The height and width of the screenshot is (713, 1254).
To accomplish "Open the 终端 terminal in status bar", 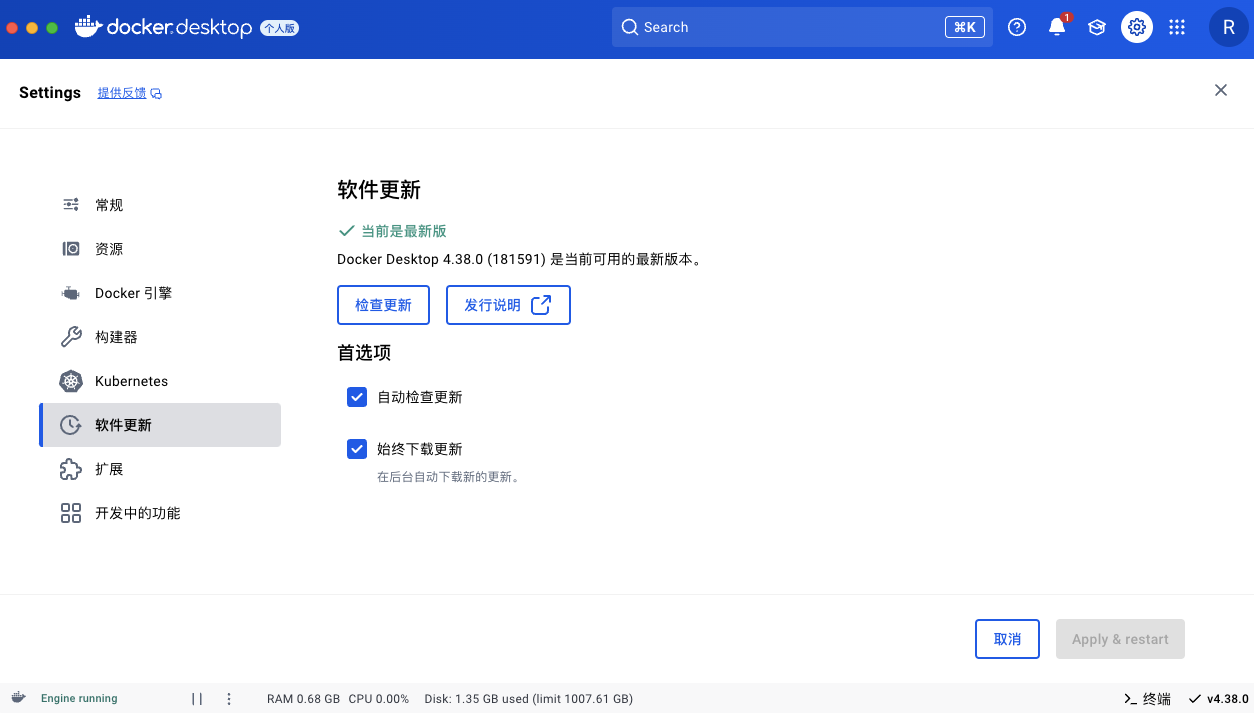I will pyautogui.click(x=1147, y=698).
